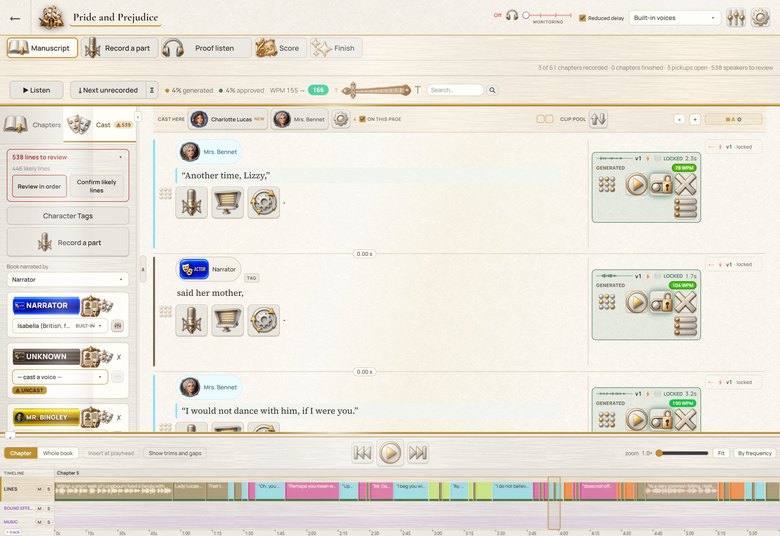Skip to previous in the transport
This screenshot has width=780, height=536.
coord(362,453)
